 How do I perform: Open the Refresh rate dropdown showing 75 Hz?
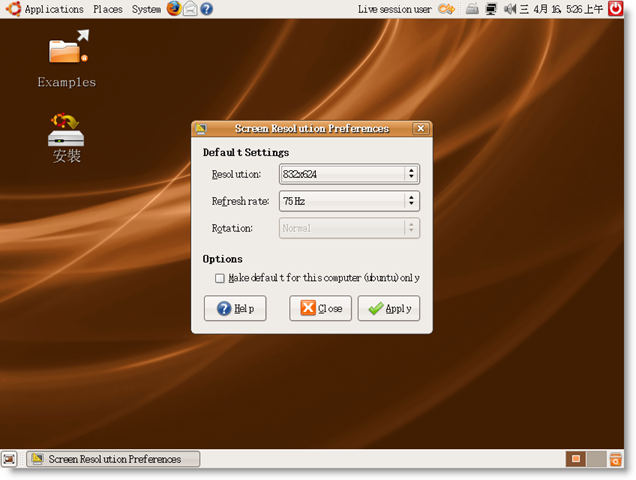349,201
